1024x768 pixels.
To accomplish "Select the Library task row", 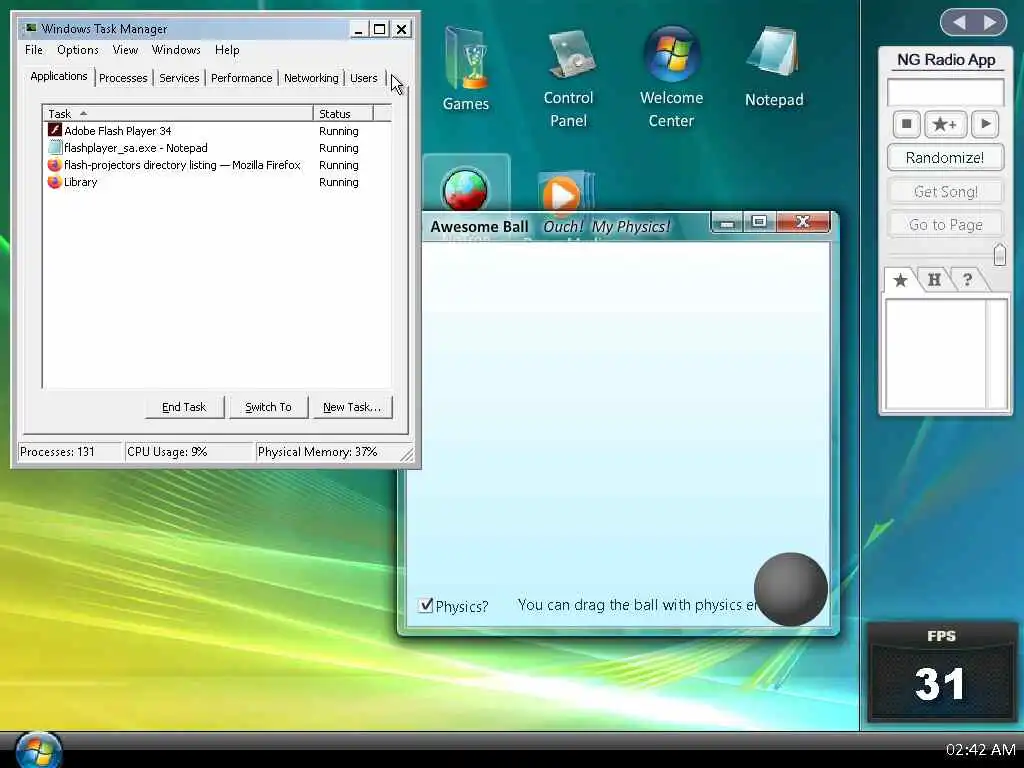I will coord(217,182).
